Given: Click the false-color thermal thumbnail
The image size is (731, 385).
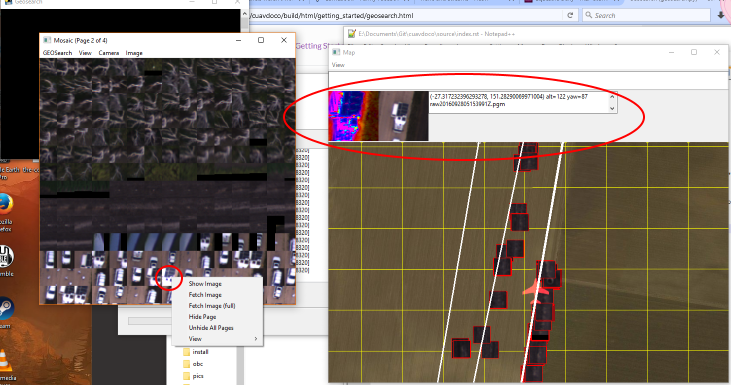Looking at the screenshot, I should (354, 116).
